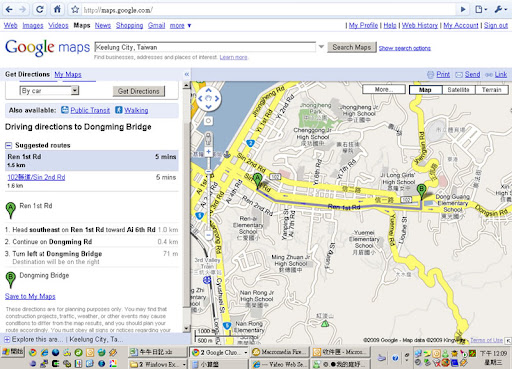This screenshot has height=369, width=512.
Task: Bookmark page with the star icon
Action: [75, 10]
